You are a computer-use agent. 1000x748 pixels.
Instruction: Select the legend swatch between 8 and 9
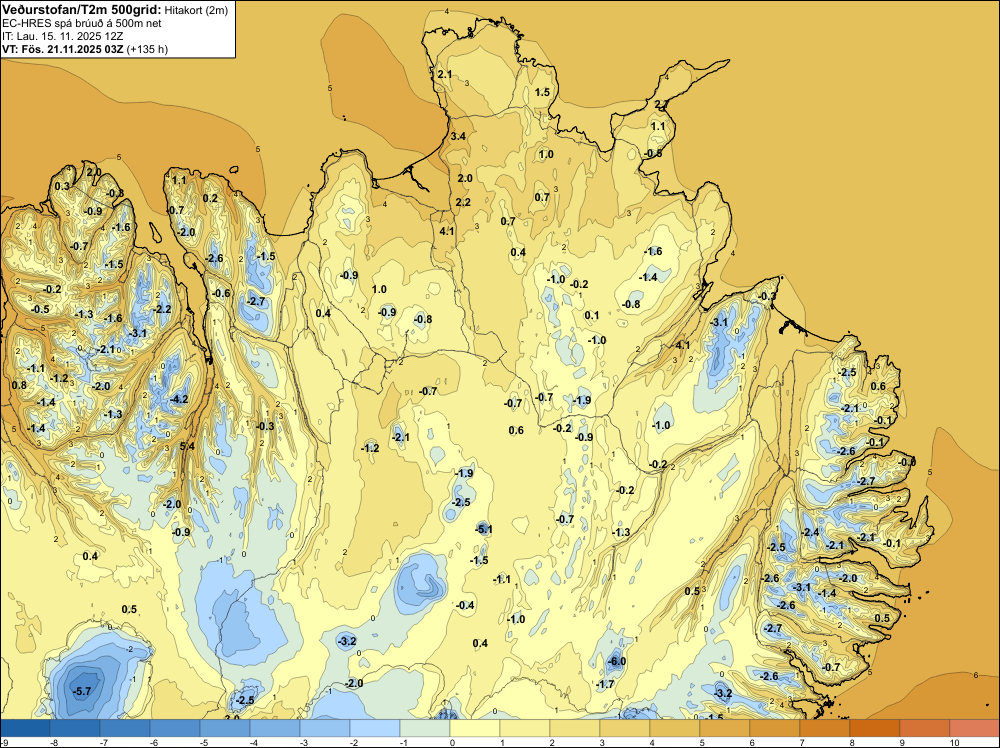[x=875, y=728]
